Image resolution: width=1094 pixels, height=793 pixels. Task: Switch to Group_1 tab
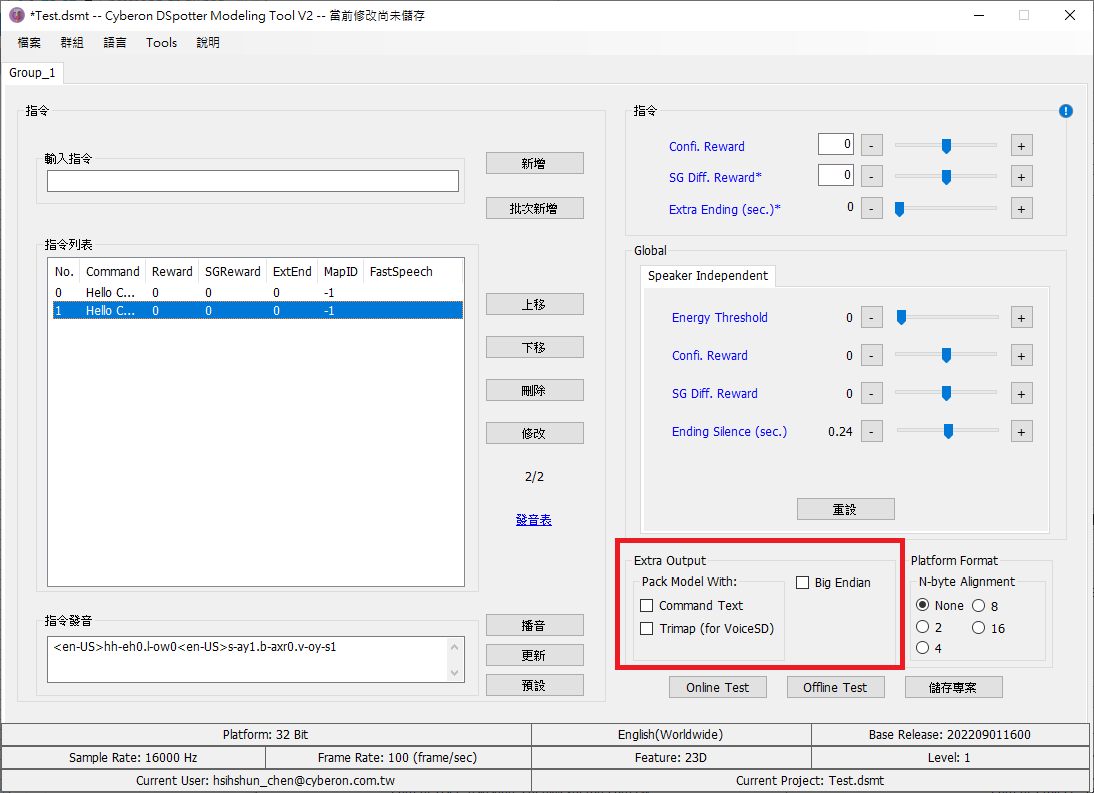click(x=33, y=73)
